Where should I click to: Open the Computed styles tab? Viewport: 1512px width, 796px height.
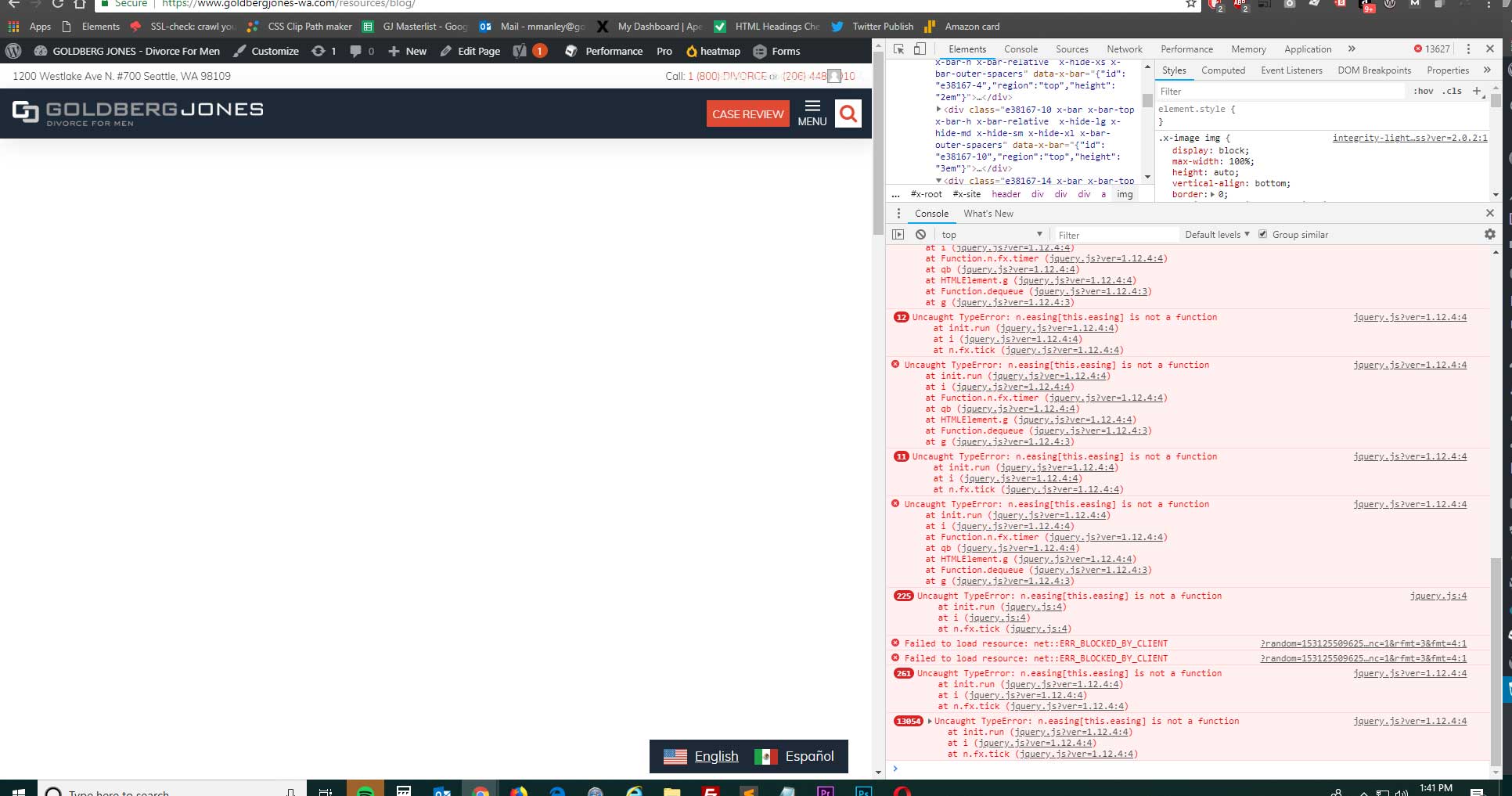point(1222,70)
